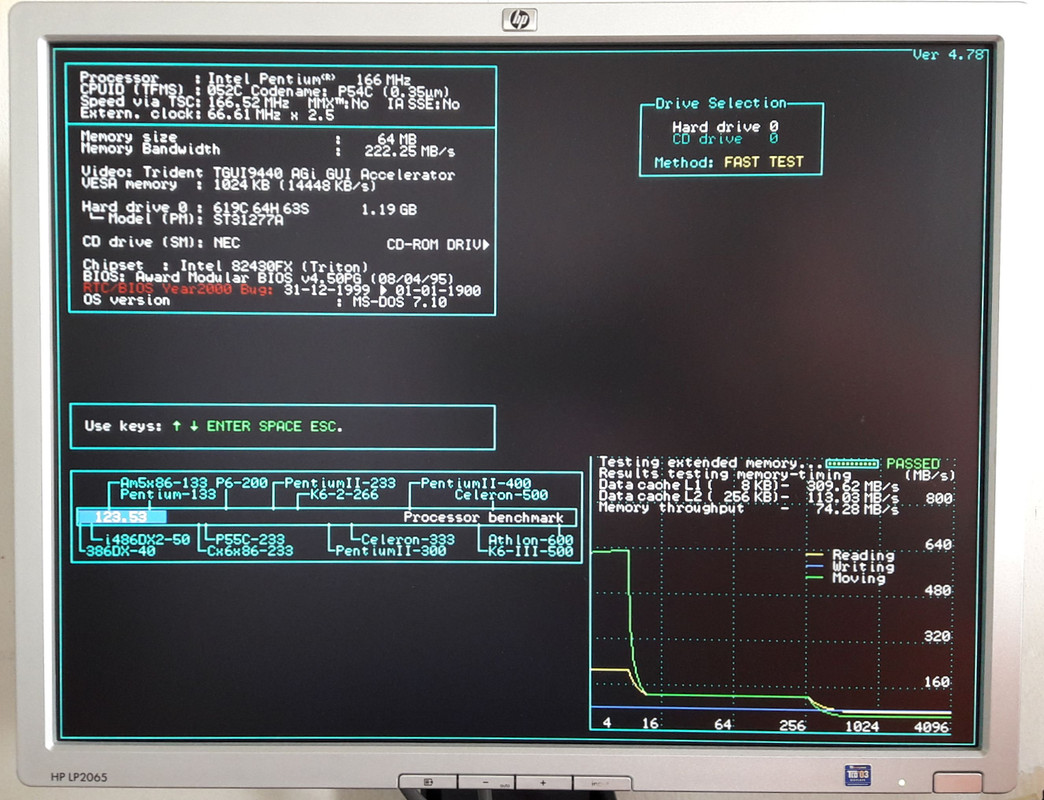Click the Memory size 64 MB line

248,138
